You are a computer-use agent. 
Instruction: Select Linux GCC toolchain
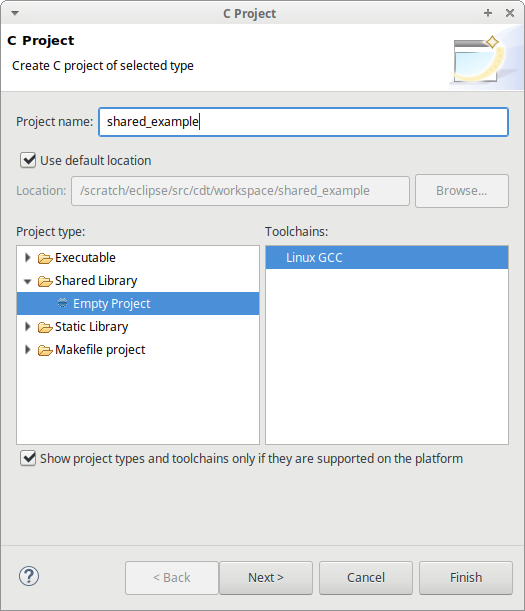pos(387,258)
